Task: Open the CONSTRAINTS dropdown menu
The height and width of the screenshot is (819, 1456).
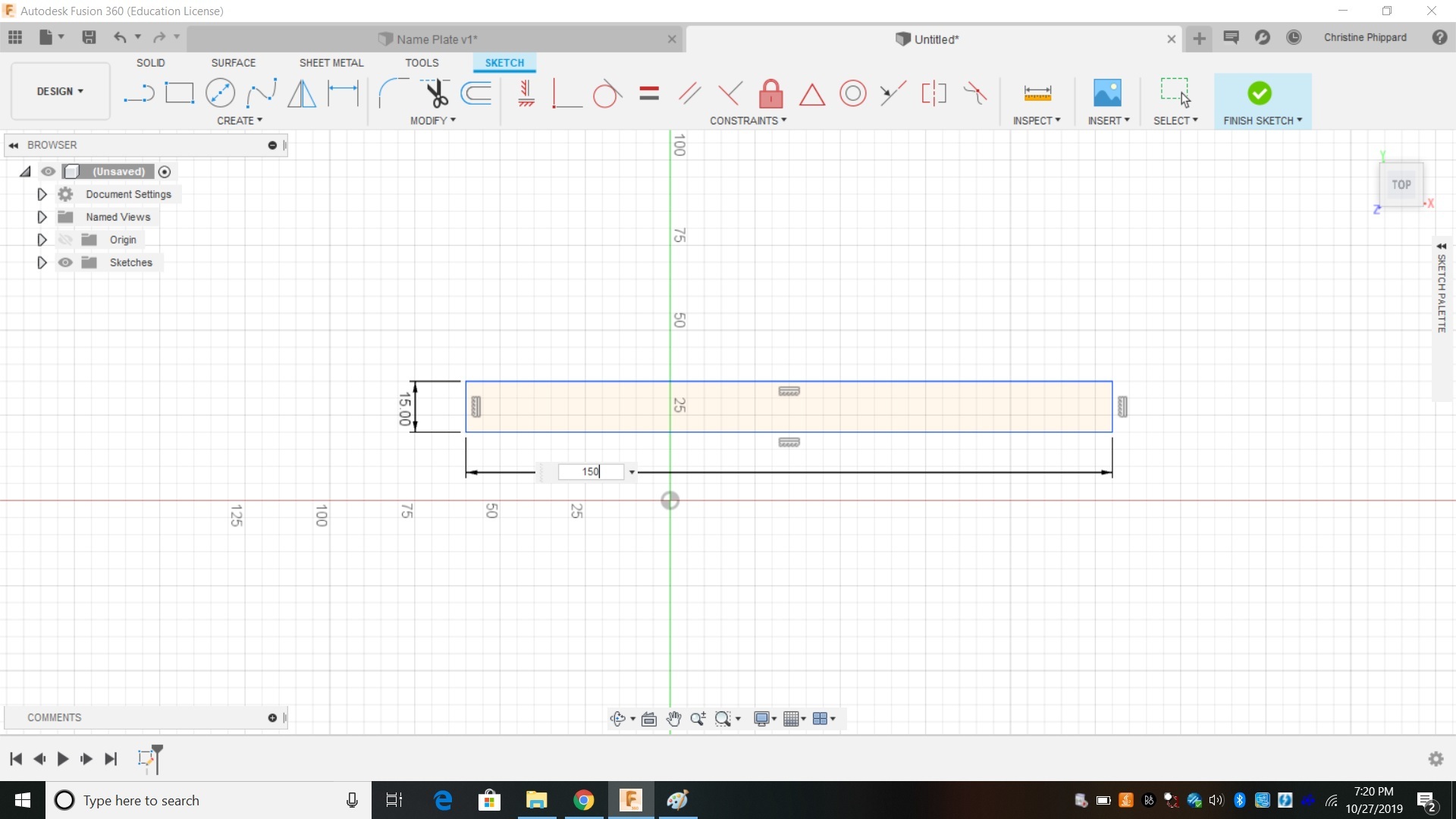Action: pyautogui.click(x=748, y=121)
